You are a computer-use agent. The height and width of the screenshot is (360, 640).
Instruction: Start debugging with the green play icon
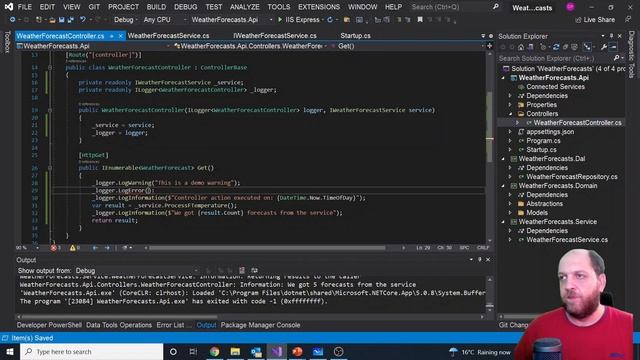click(x=280, y=20)
